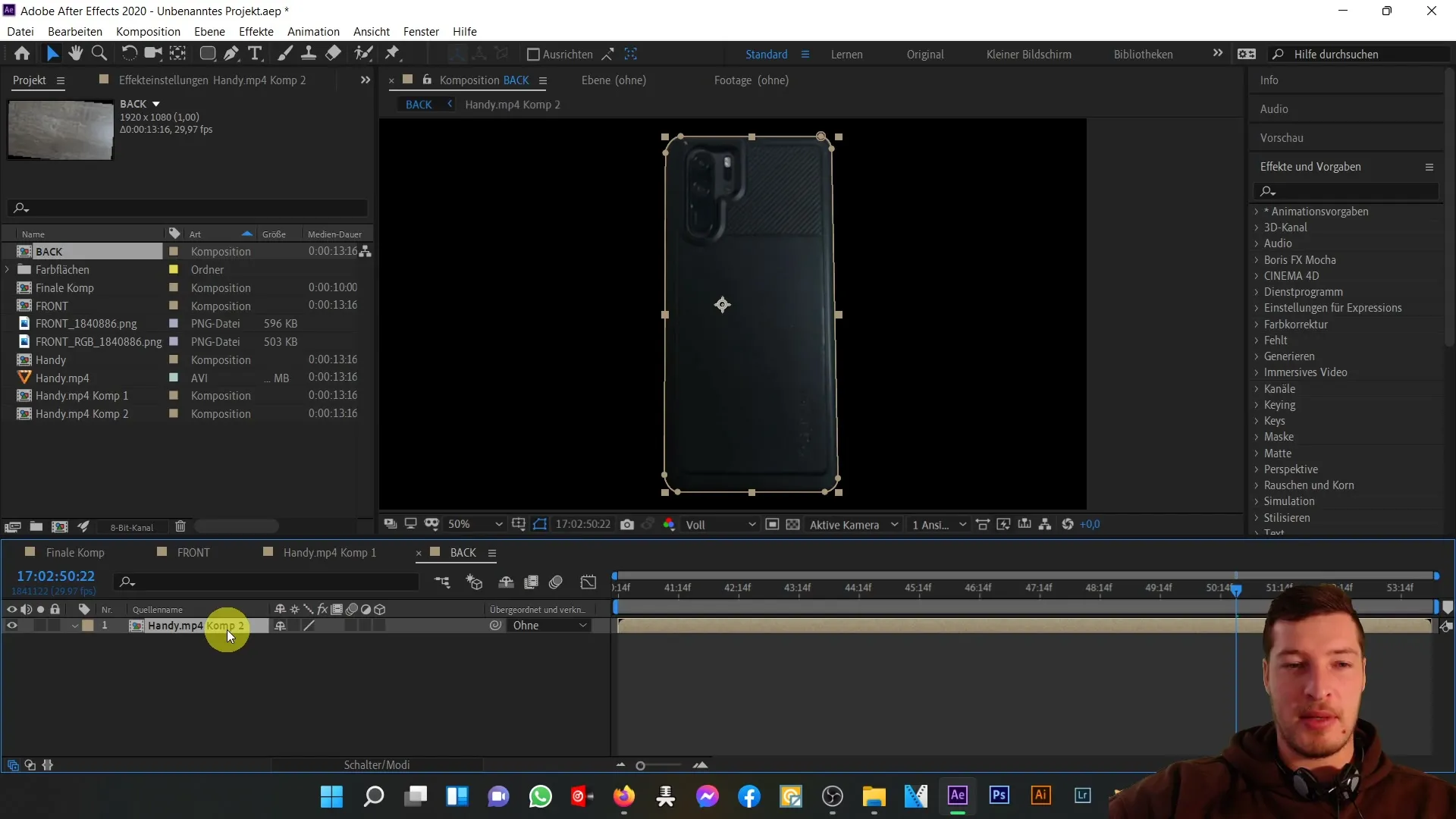Toggle the fast previews button in viewer
This screenshot has height=819, width=1456.
coord(1003,525)
